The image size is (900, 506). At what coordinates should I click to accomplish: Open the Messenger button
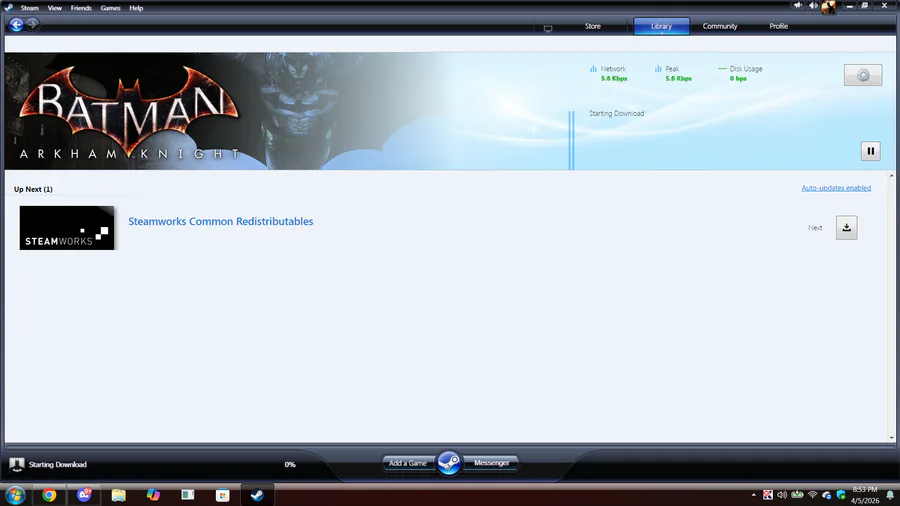[491, 463]
